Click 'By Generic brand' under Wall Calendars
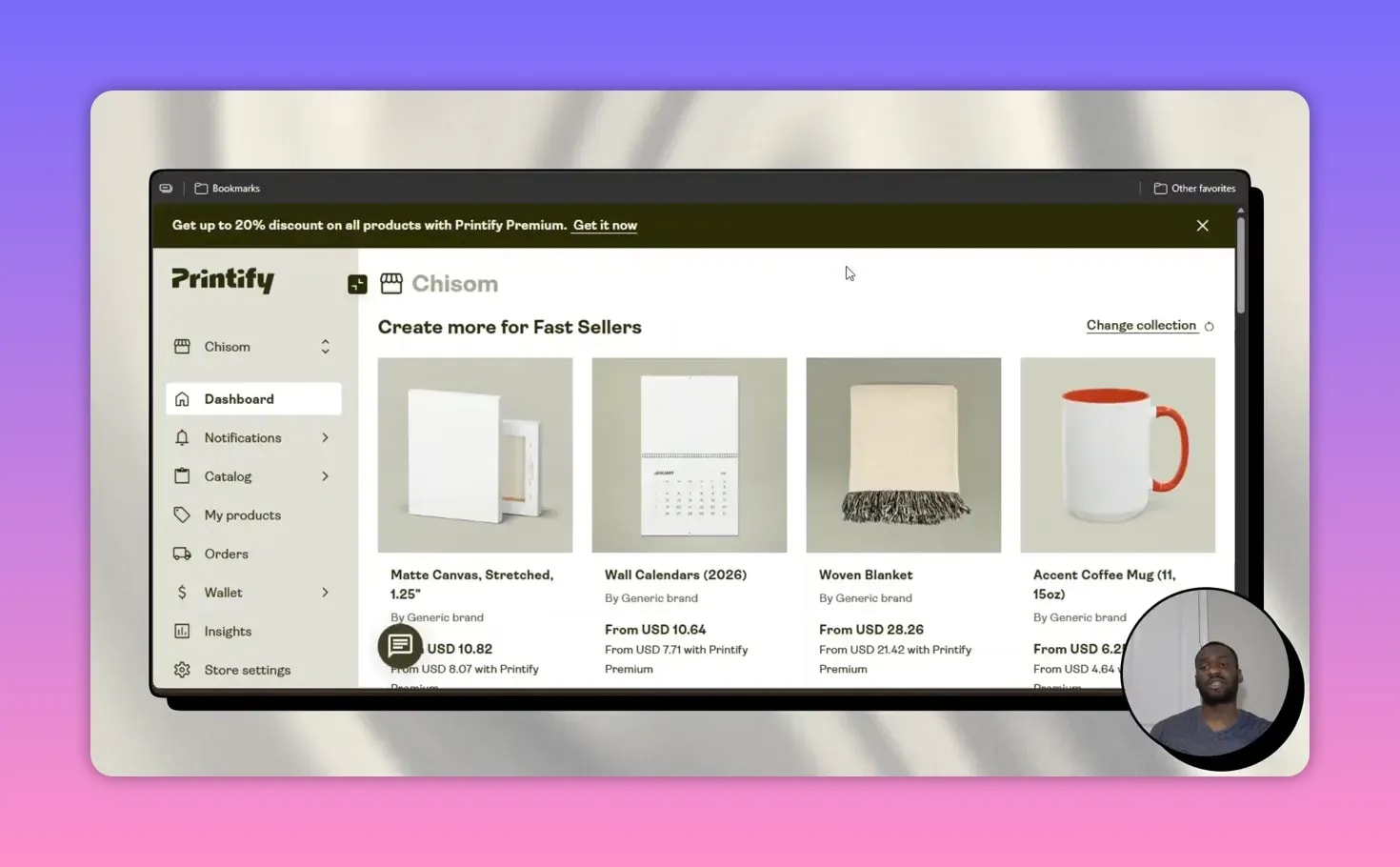Screen dimensions: 1400x867 click(x=651, y=598)
